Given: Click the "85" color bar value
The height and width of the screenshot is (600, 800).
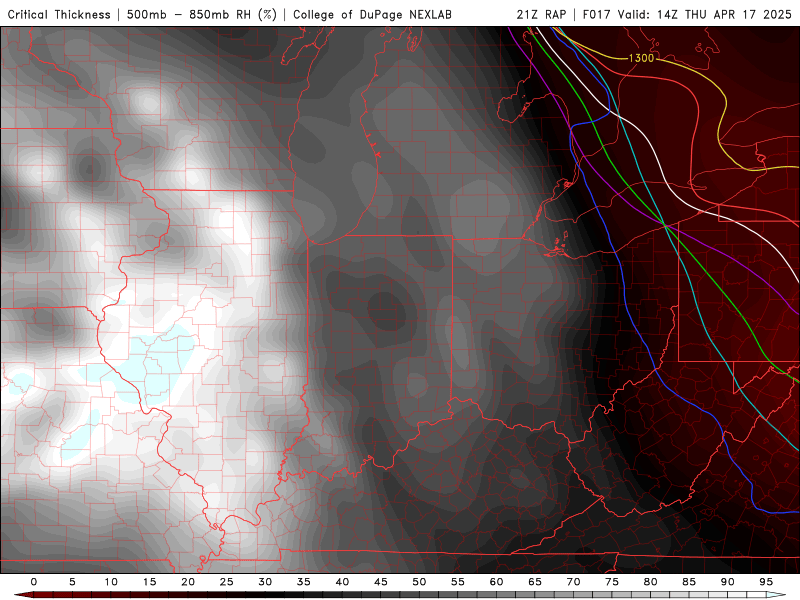Looking at the screenshot, I should pos(689,582).
